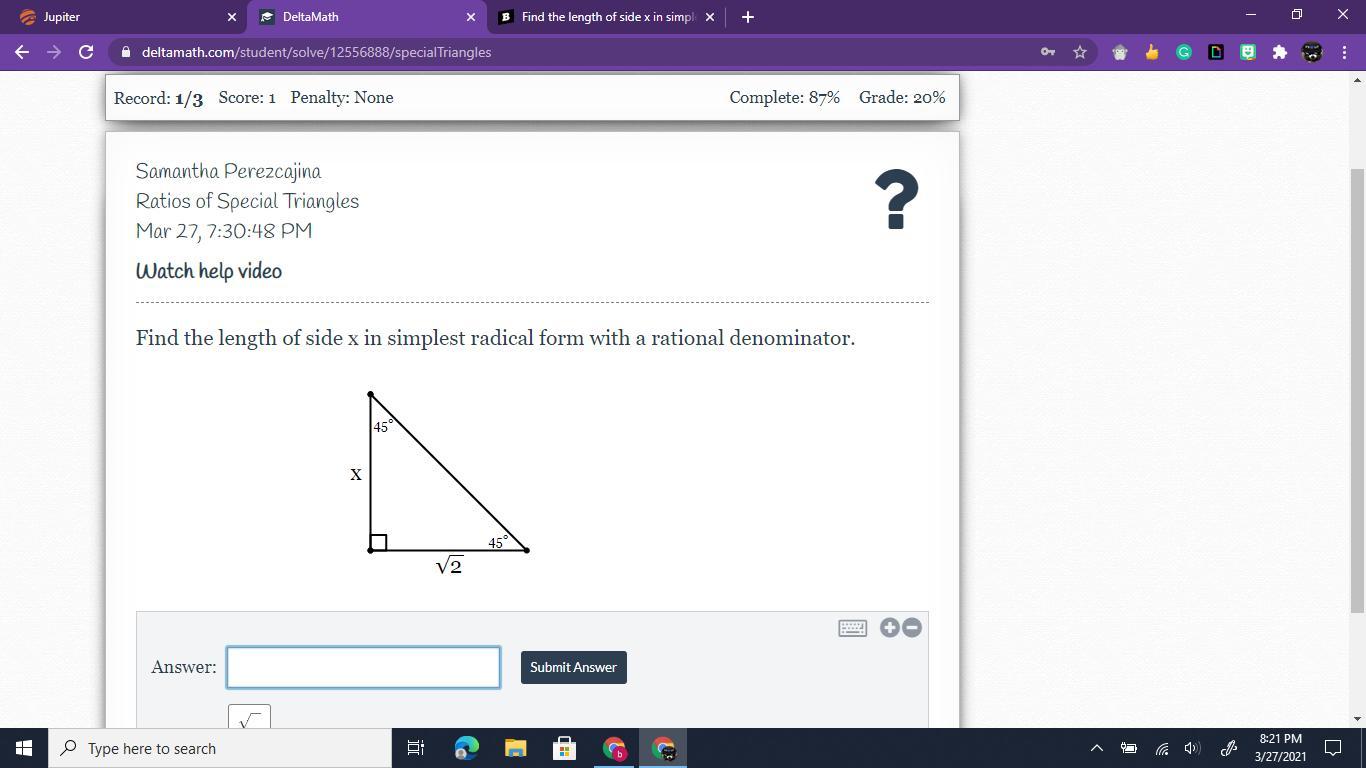Screen dimensions: 1366x768
Task: Click the Score: 1 text
Action: coord(247,98)
